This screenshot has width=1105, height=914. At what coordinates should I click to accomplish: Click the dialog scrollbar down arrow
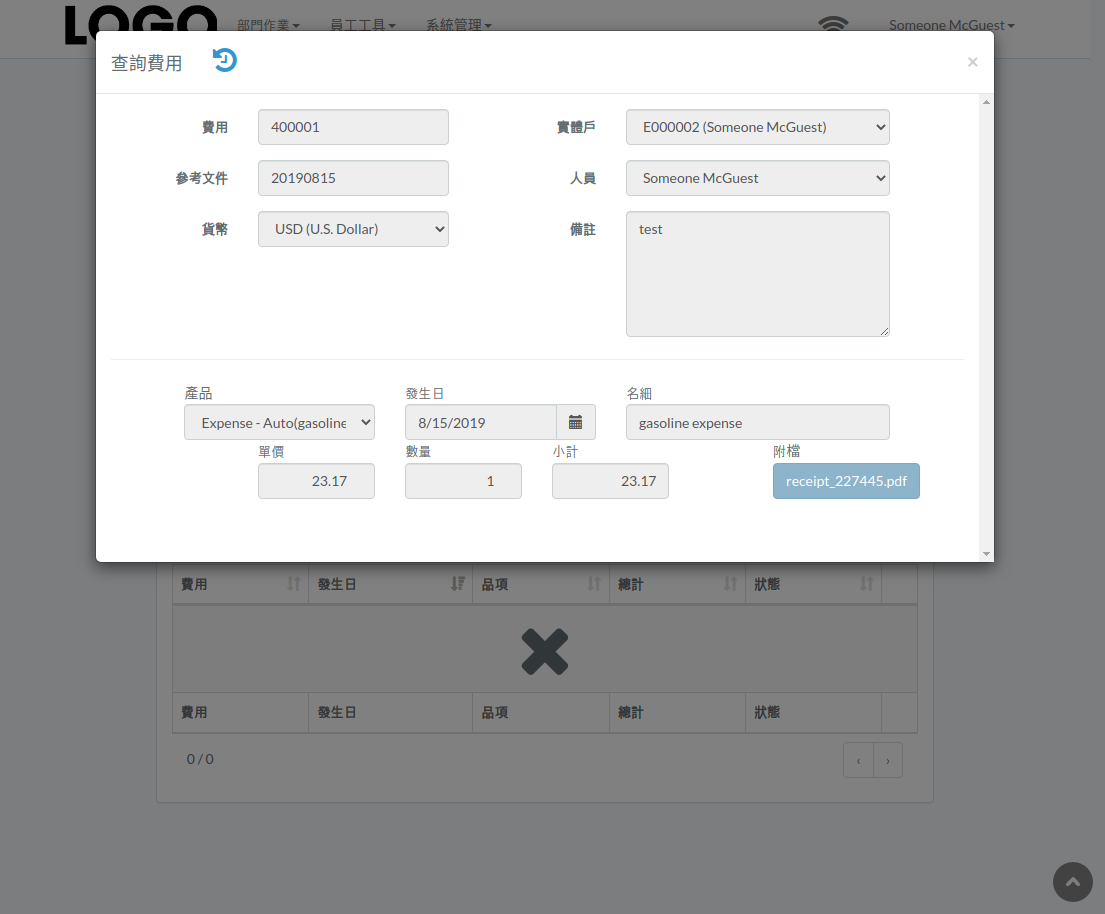pos(986,554)
